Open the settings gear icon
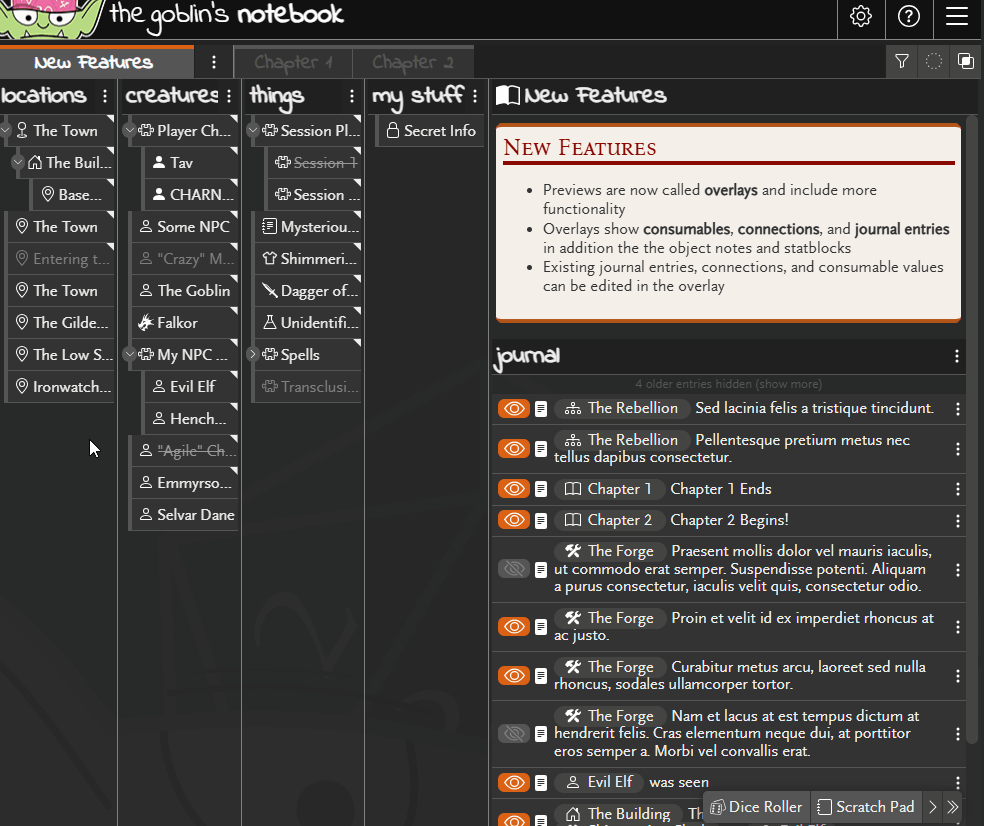984x826 pixels. click(x=861, y=17)
